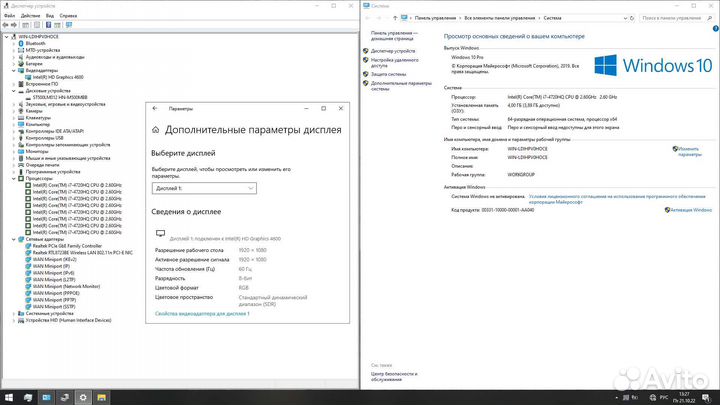Select the ST500LM012 HN-M500MBB disk
720x405 pixels.
click(x=60, y=97)
